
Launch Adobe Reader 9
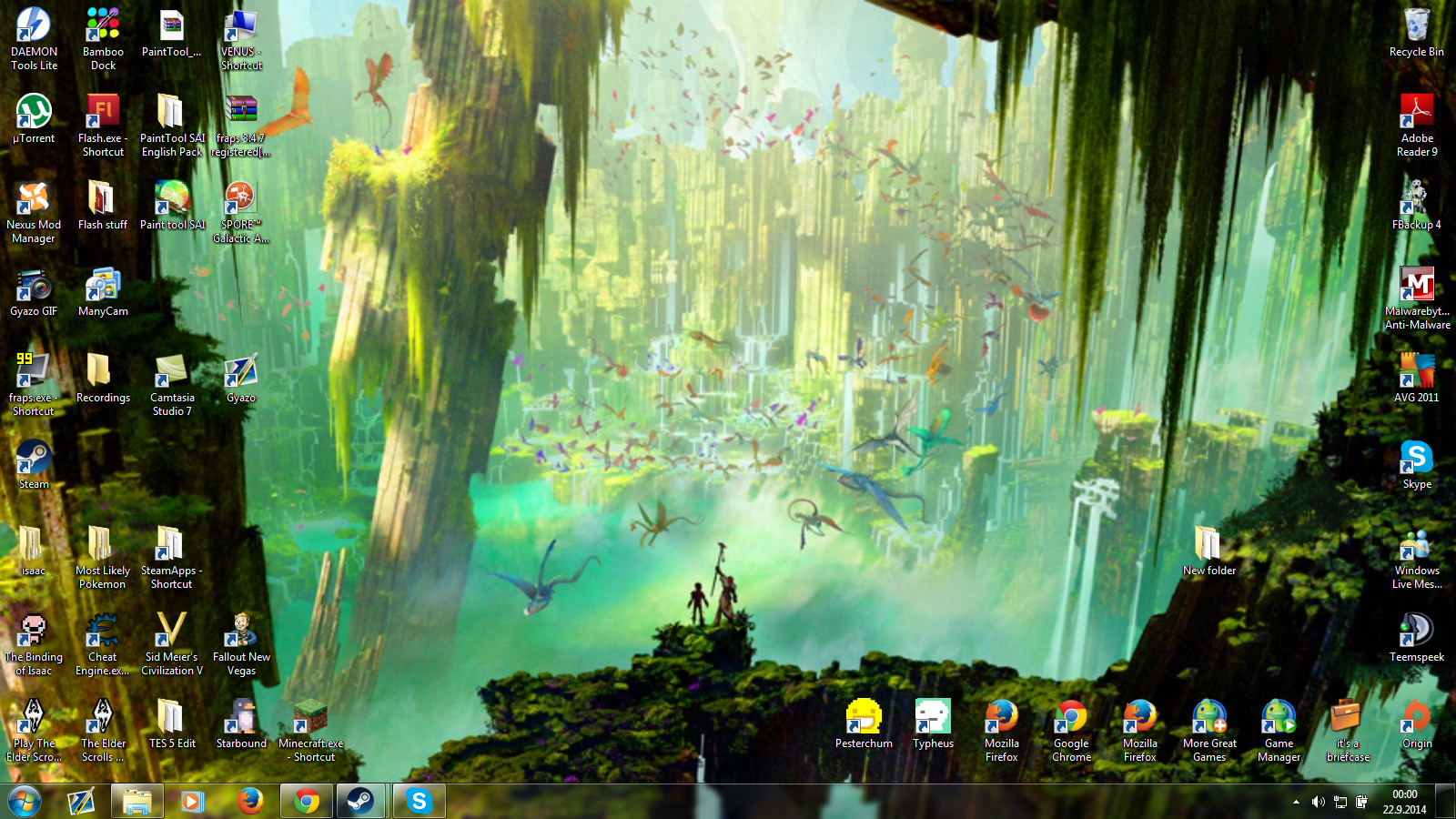tap(1417, 126)
